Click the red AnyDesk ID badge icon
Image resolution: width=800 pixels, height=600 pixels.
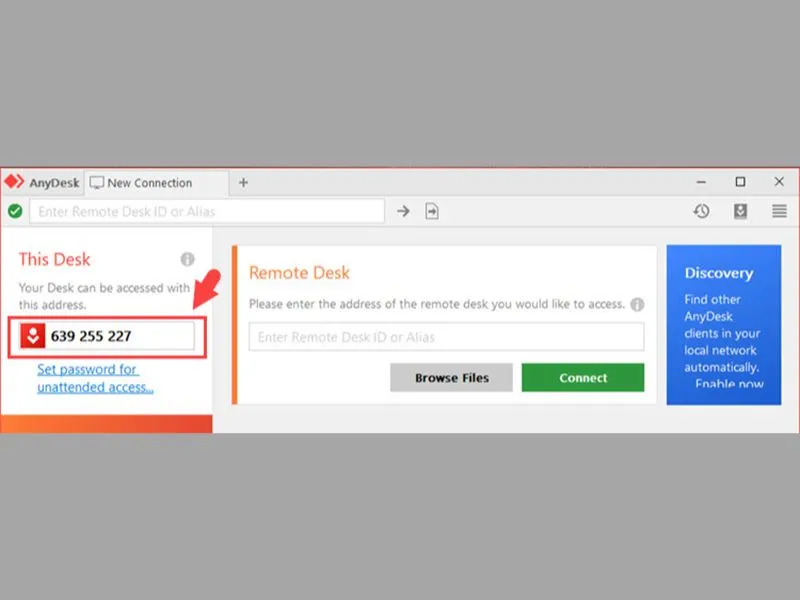coord(33,336)
